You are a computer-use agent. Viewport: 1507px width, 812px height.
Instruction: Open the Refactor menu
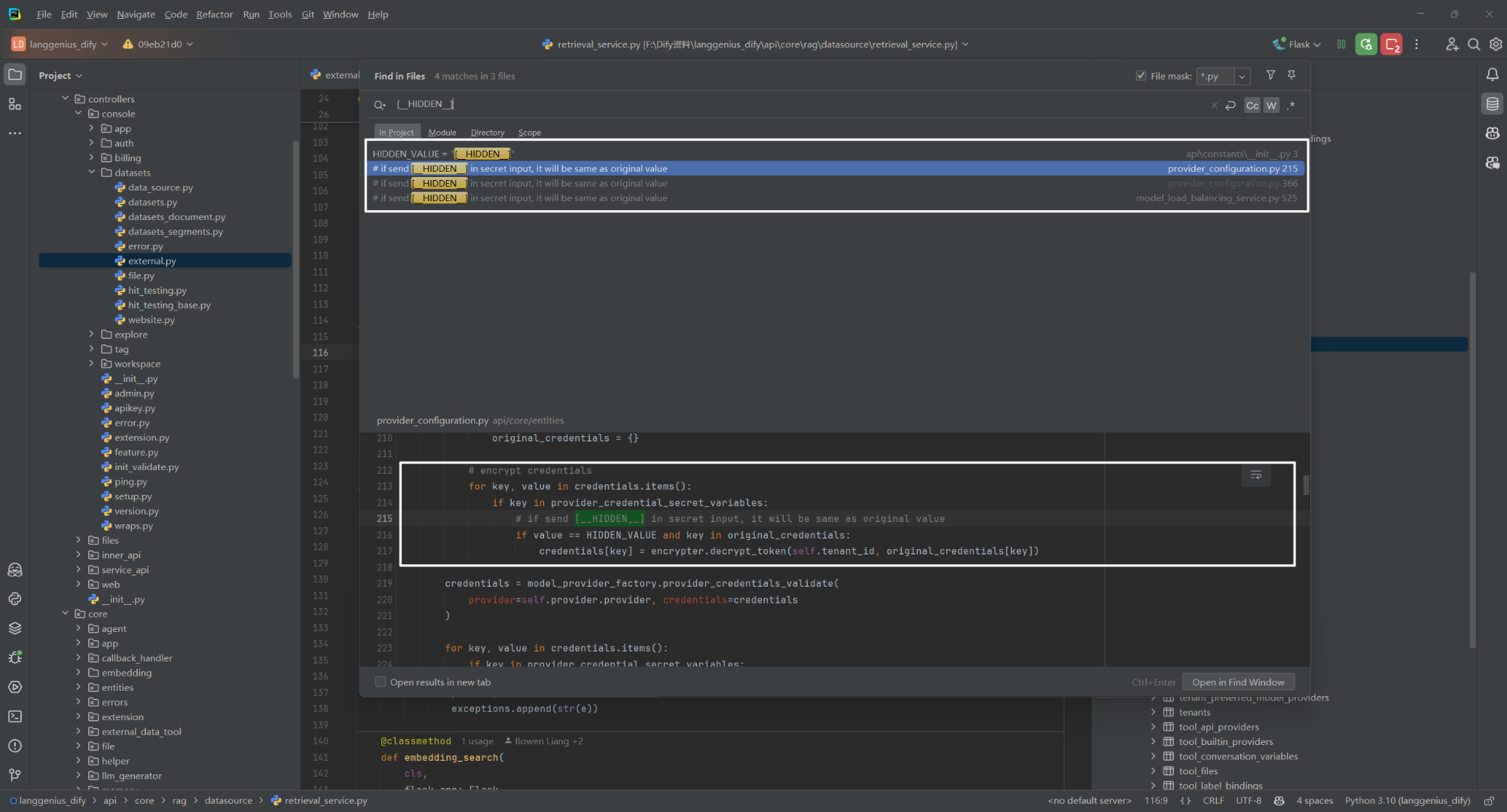tap(215, 14)
